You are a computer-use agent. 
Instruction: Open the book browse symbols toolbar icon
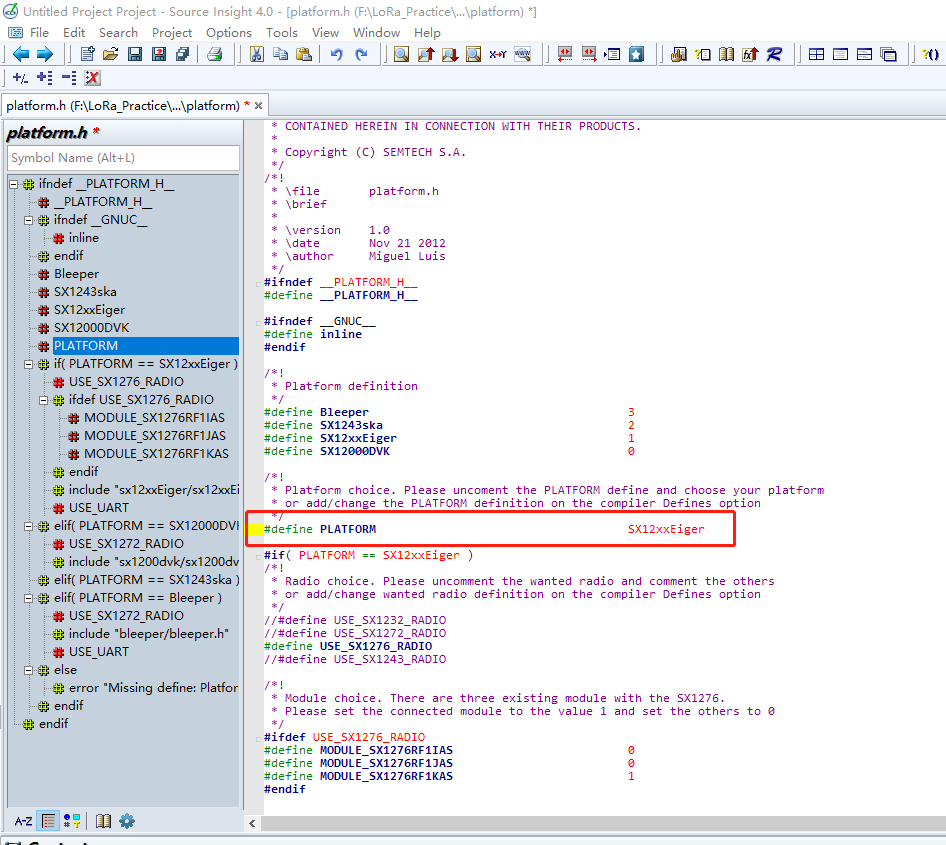pos(726,54)
